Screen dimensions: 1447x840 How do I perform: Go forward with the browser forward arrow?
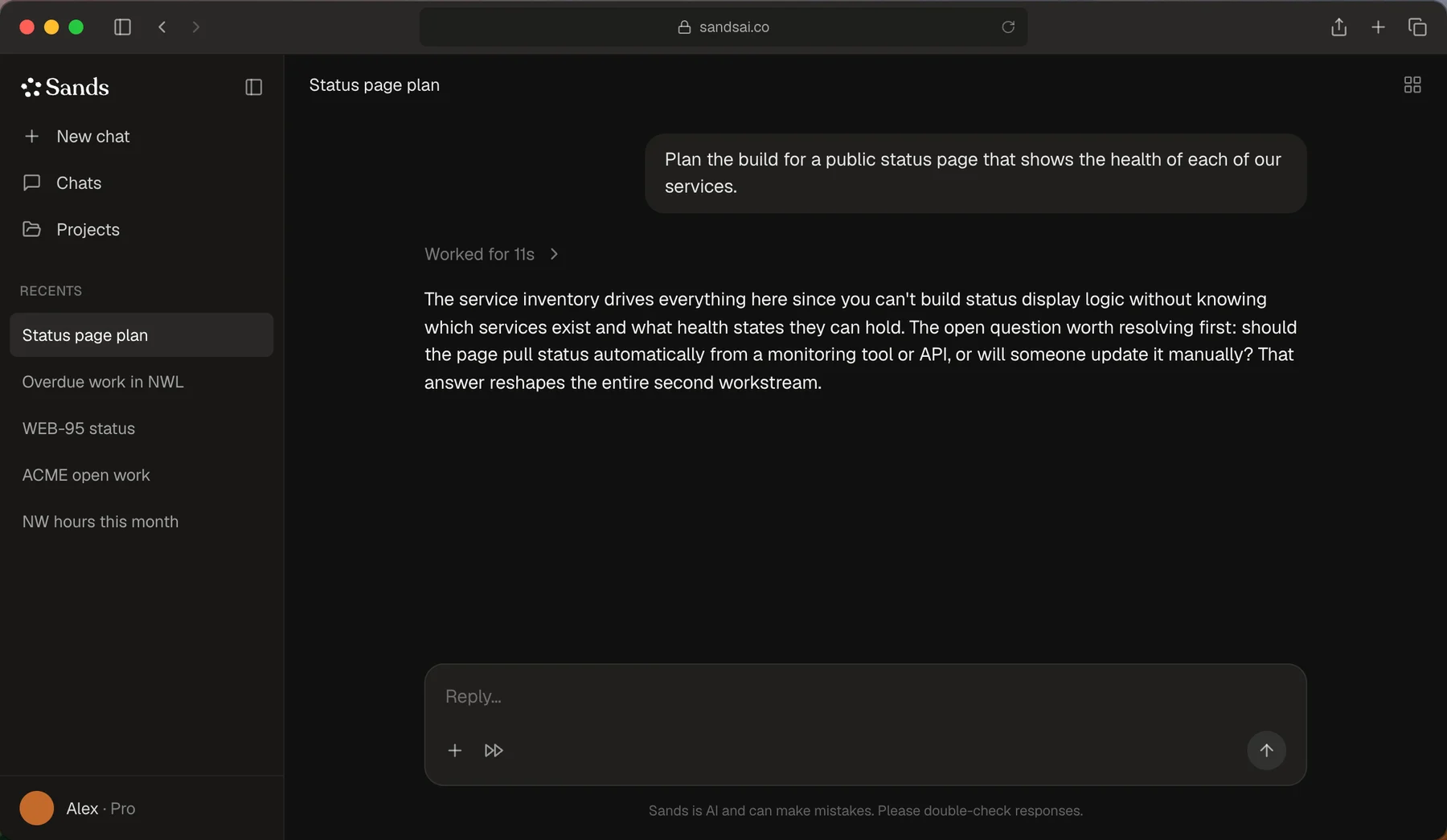click(196, 27)
